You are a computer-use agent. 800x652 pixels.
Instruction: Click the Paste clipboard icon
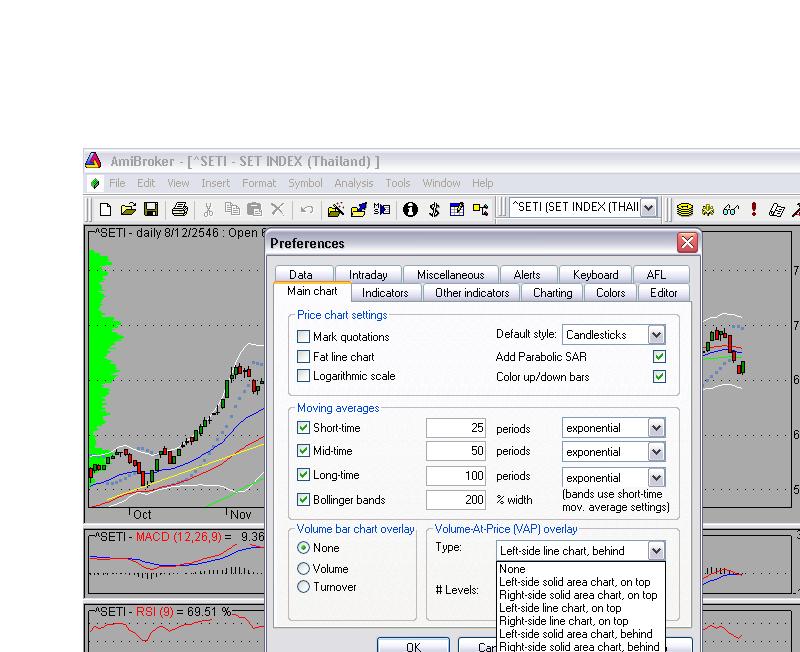[x=254, y=209]
